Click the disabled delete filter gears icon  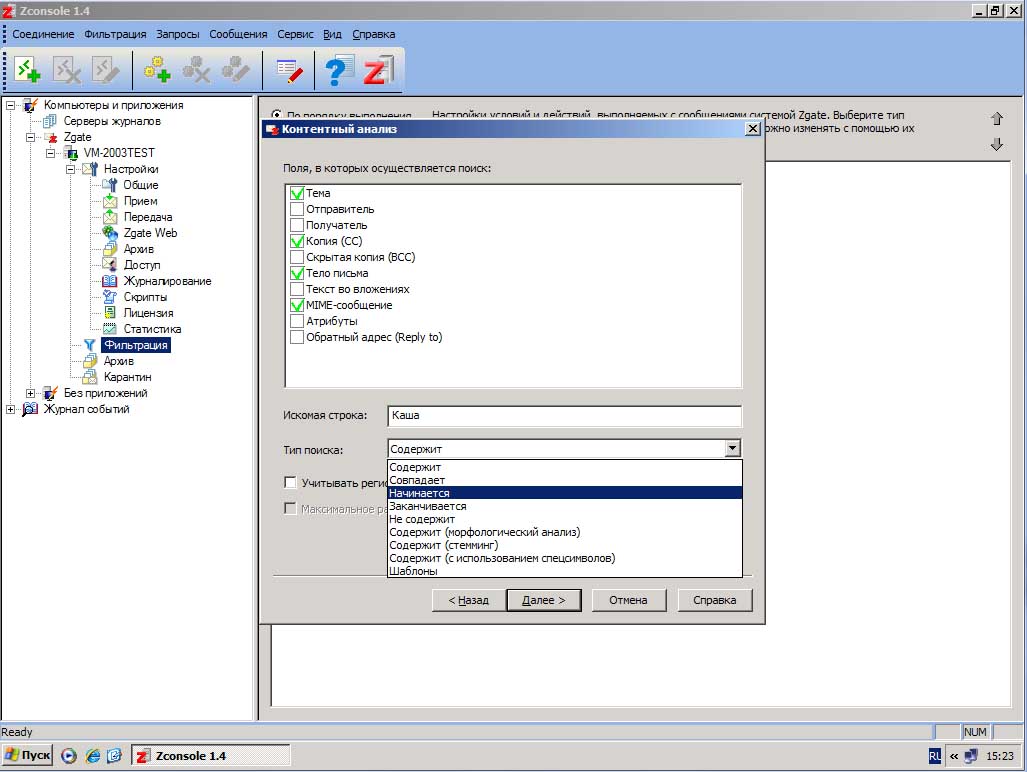(x=196, y=69)
